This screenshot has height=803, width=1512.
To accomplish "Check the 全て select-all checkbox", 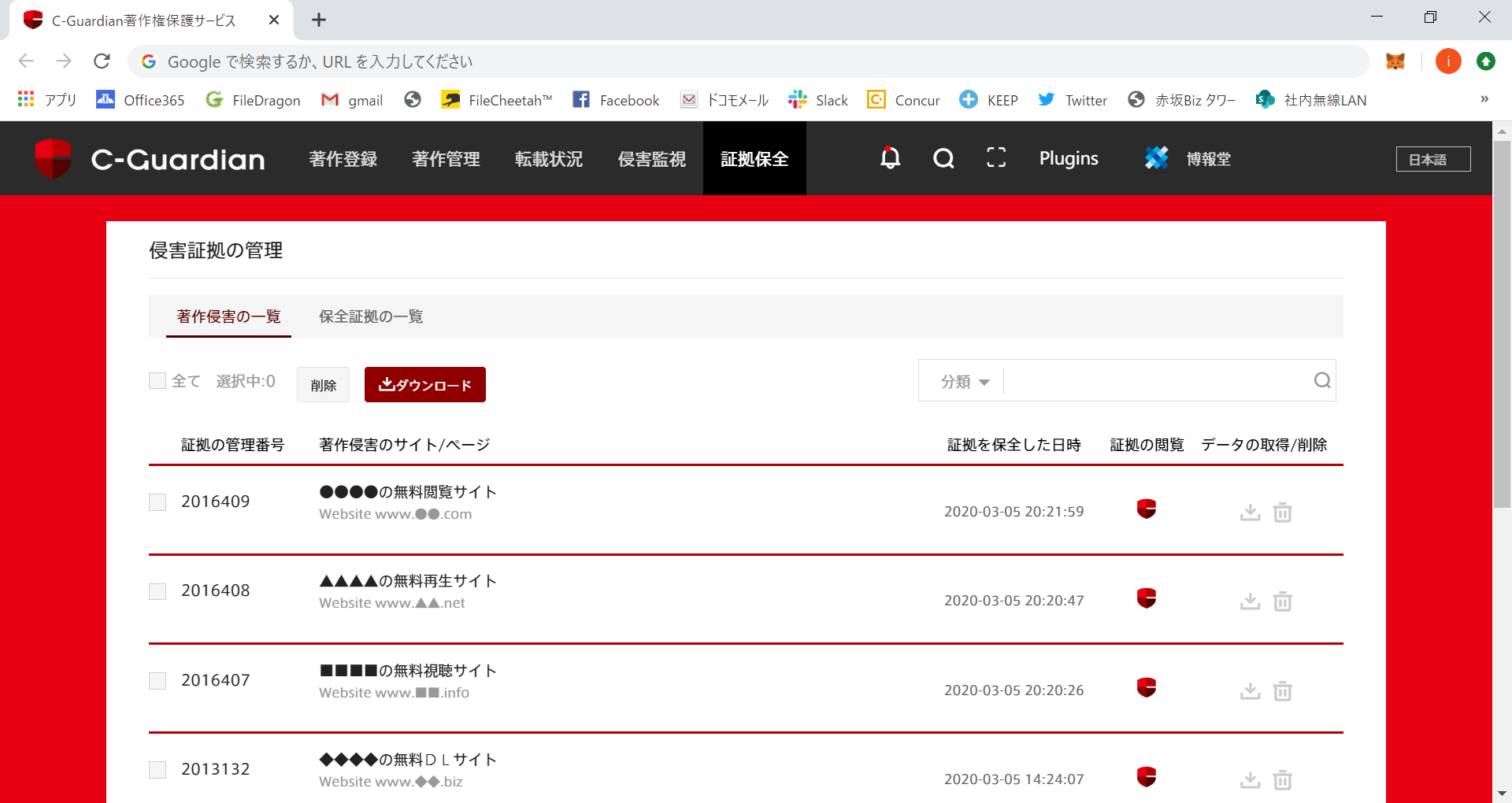I will [157, 381].
